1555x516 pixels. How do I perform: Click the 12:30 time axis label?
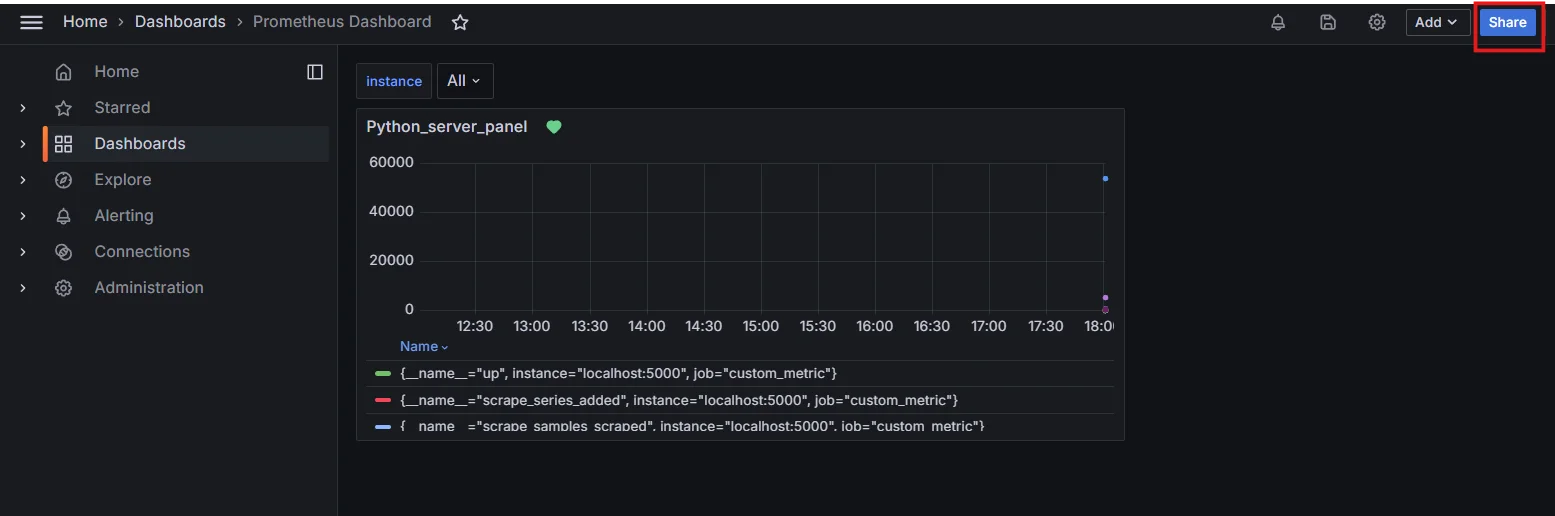475,326
